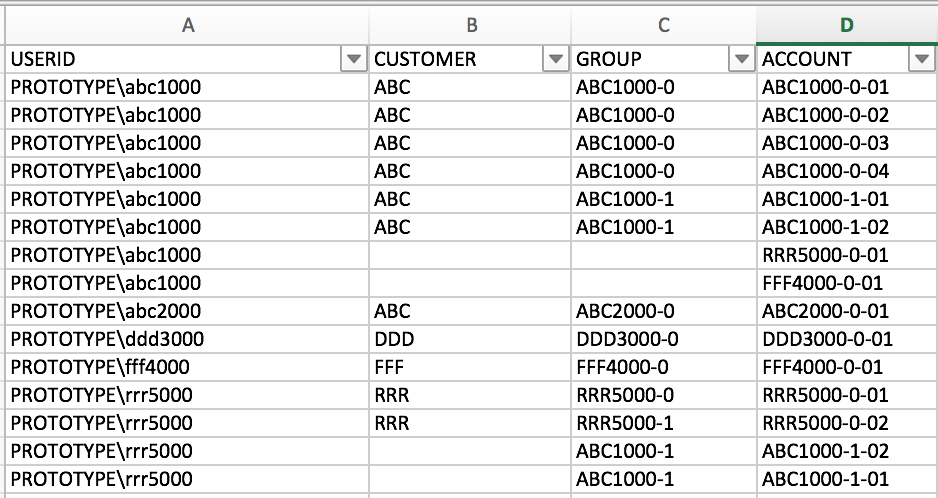Click the DDD customer cell
The height and width of the screenshot is (498, 938).
tap(393, 339)
